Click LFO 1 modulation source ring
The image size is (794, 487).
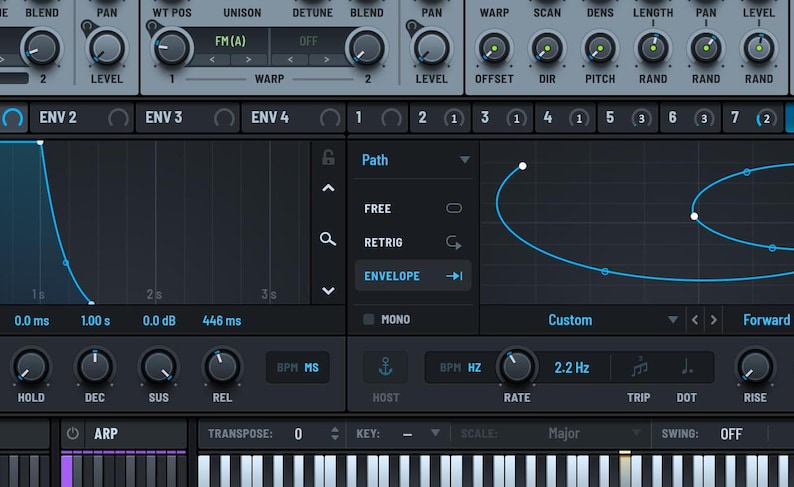[391, 118]
